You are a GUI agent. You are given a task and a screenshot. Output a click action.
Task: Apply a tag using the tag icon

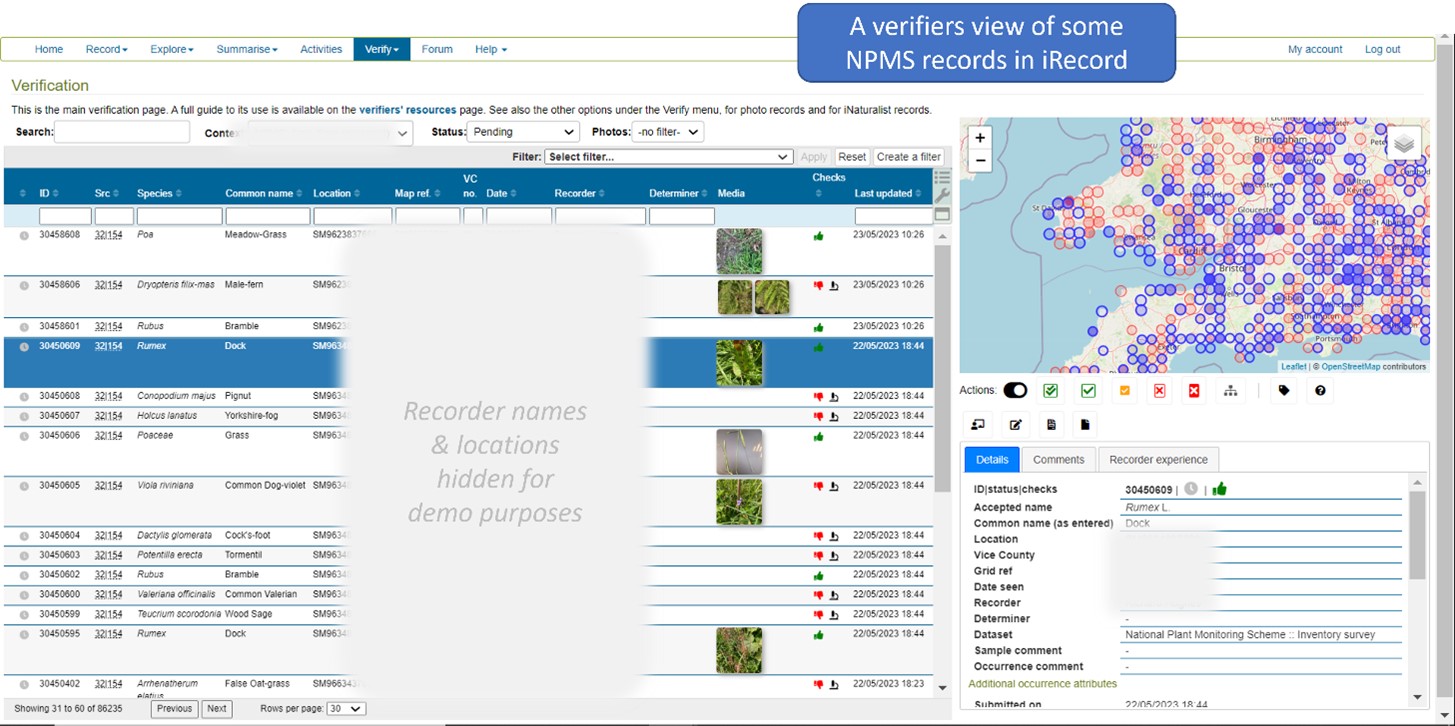click(1284, 390)
